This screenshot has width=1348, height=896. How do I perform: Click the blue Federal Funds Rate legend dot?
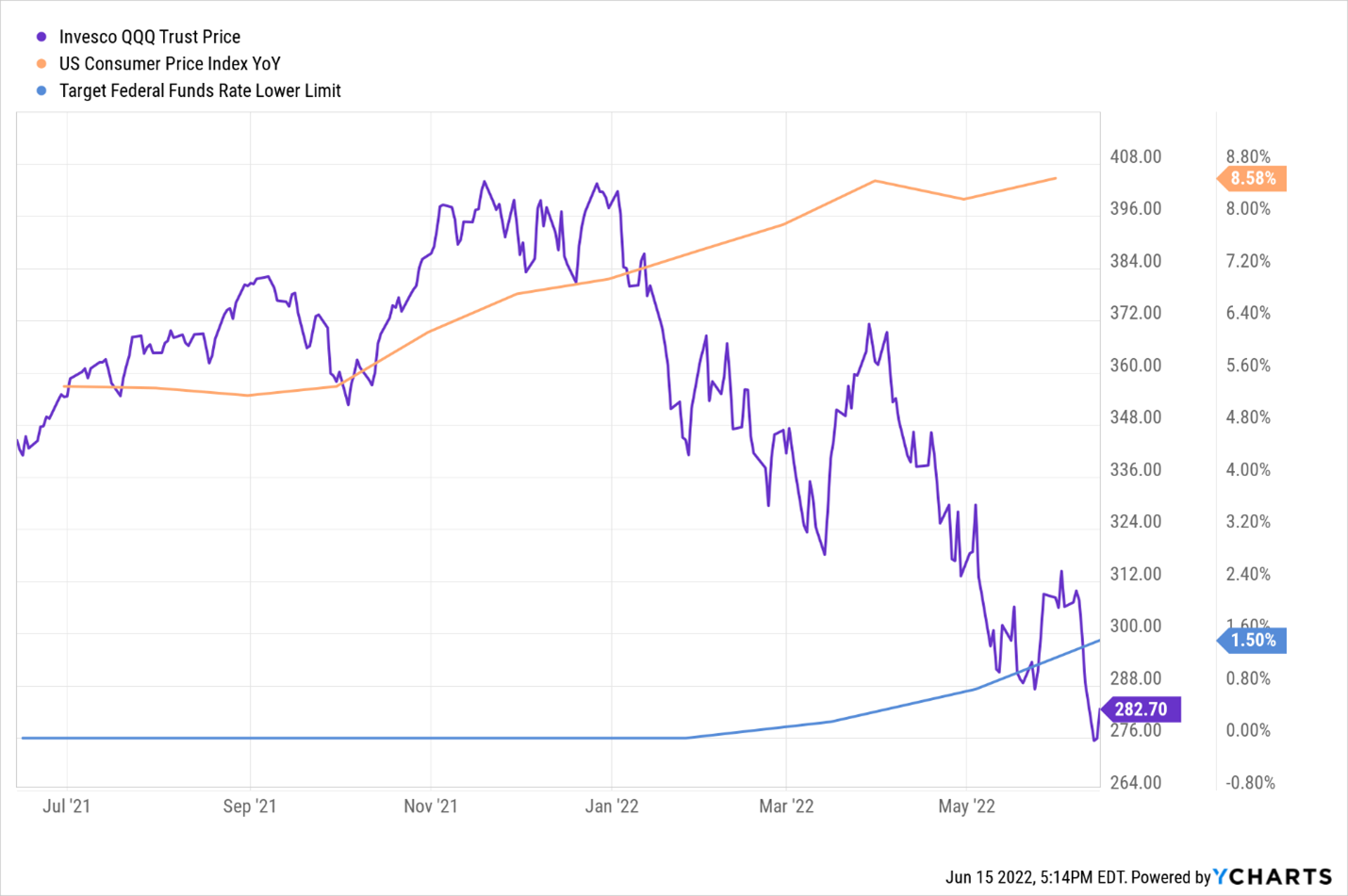coord(41,91)
